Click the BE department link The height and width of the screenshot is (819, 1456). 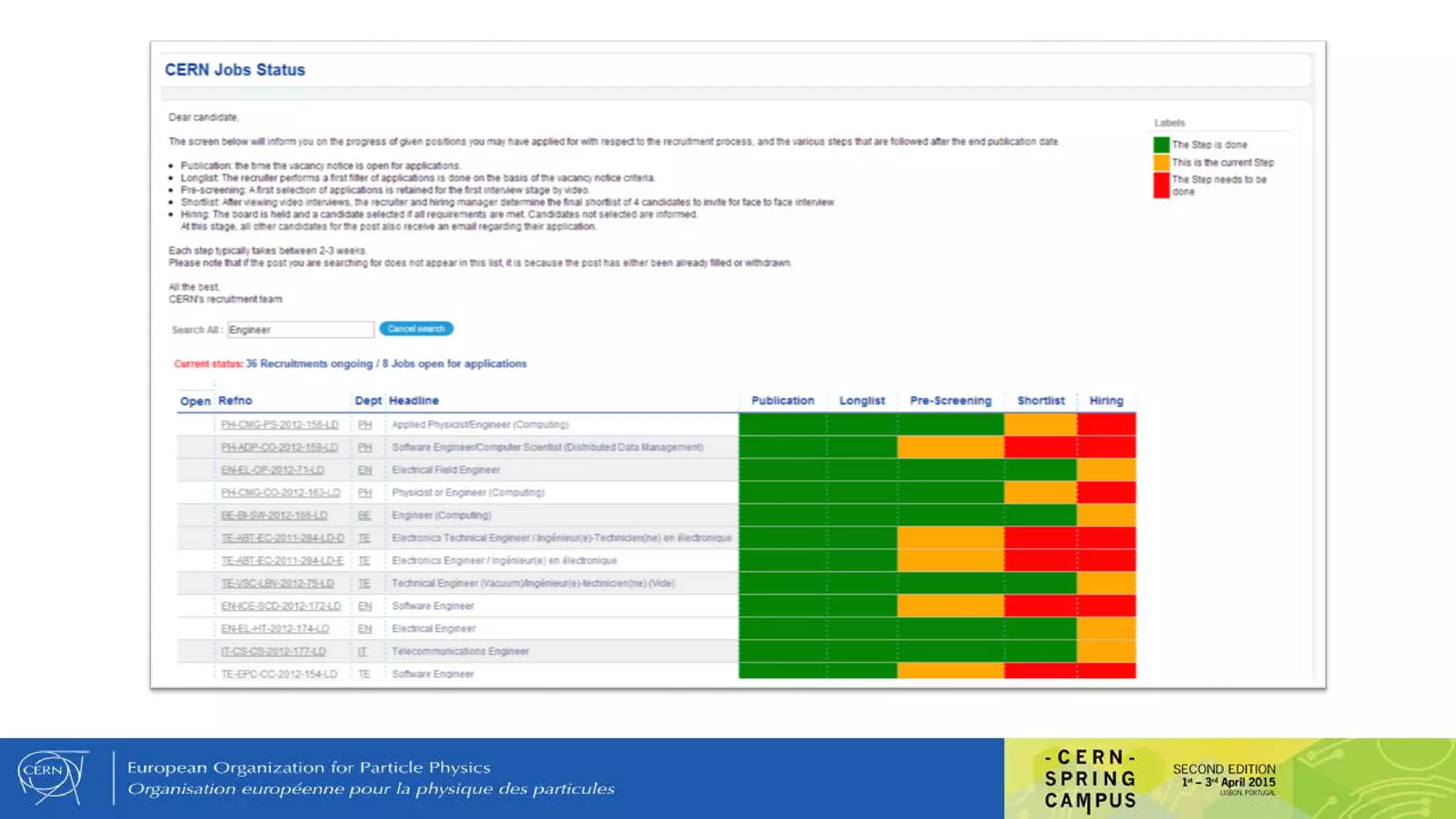tap(364, 515)
